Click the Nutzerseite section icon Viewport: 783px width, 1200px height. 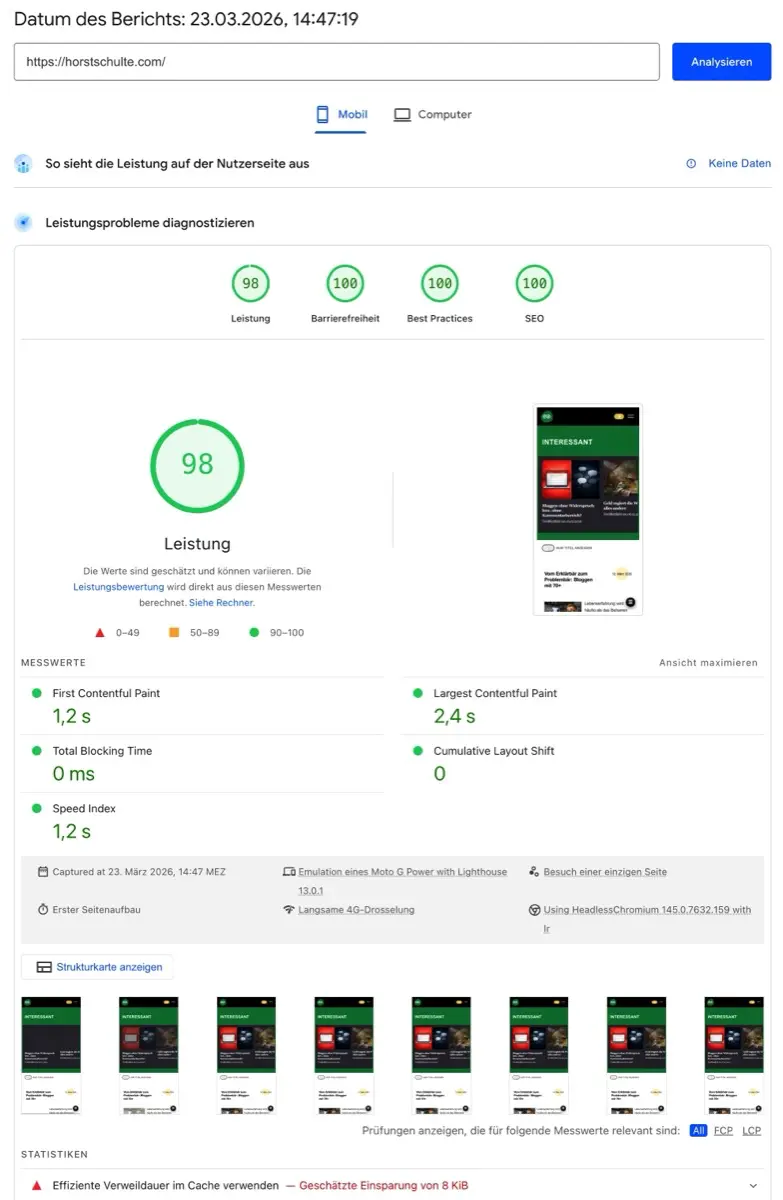click(24, 164)
